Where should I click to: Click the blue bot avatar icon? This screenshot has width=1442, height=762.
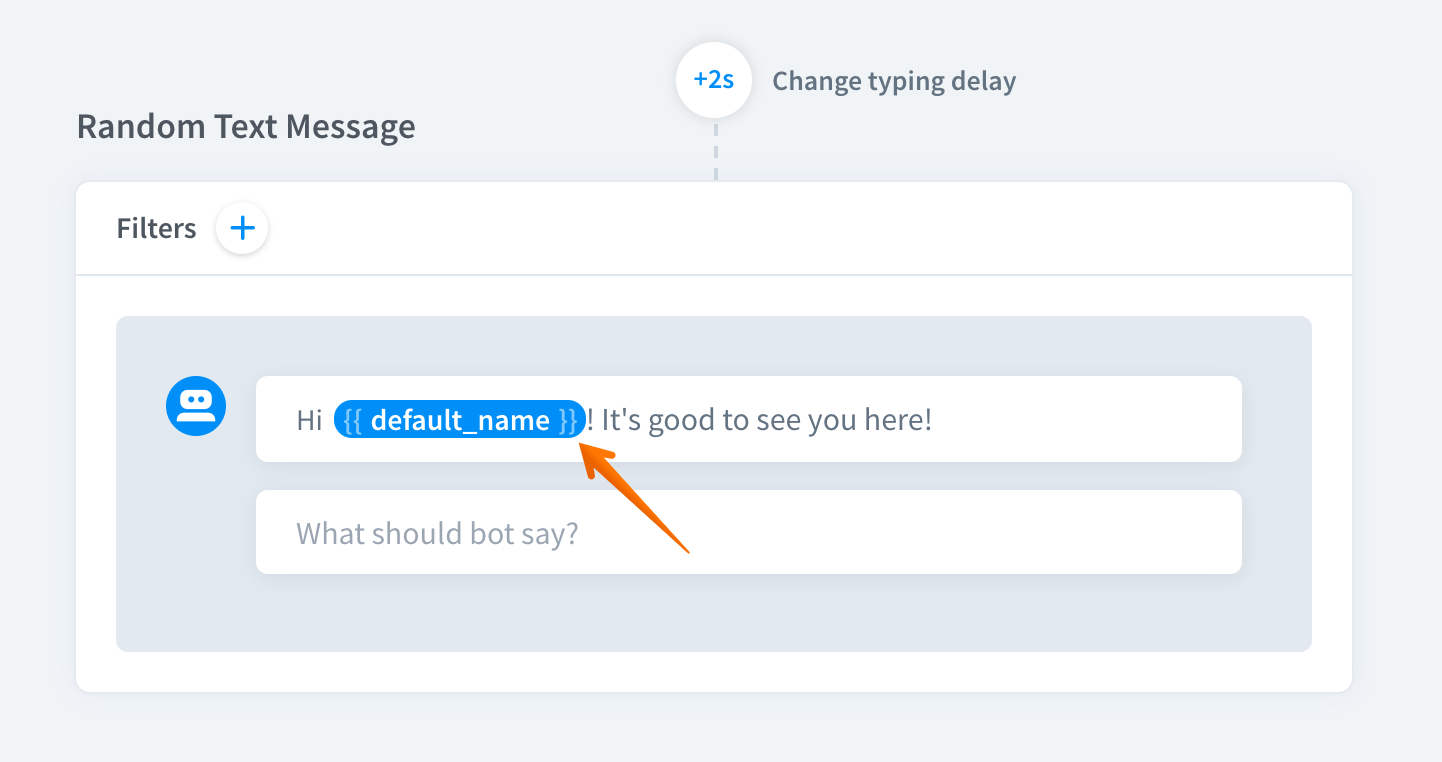pyautogui.click(x=196, y=406)
